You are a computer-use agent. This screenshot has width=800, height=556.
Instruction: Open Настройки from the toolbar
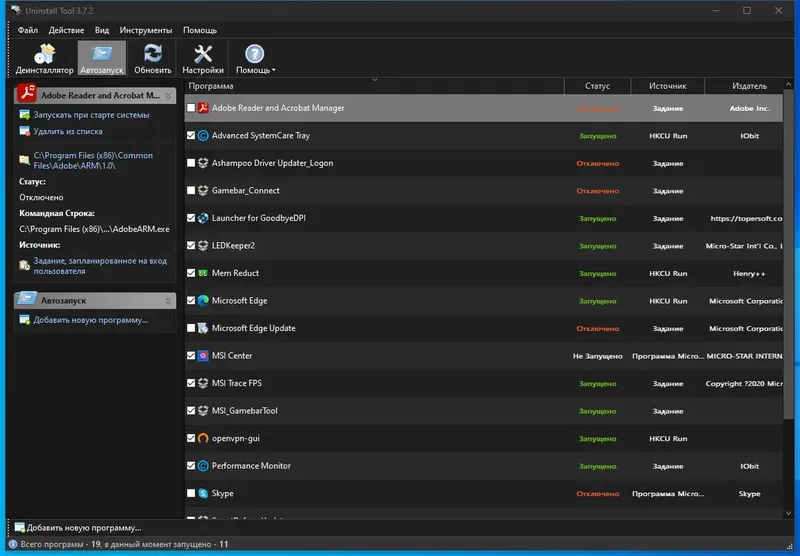(203, 59)
